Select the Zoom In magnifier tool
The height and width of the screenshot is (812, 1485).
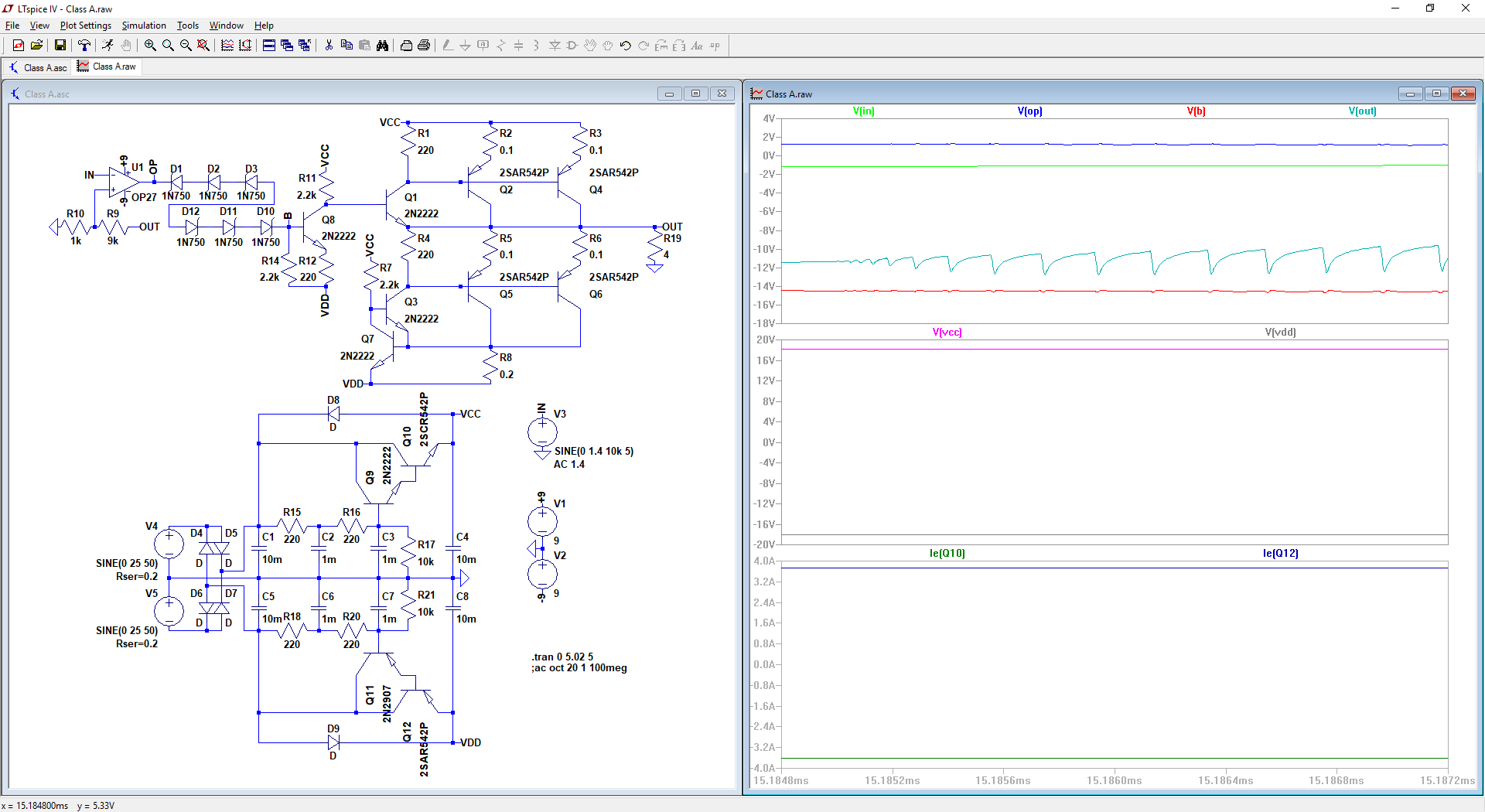click(x=150, y=46)
